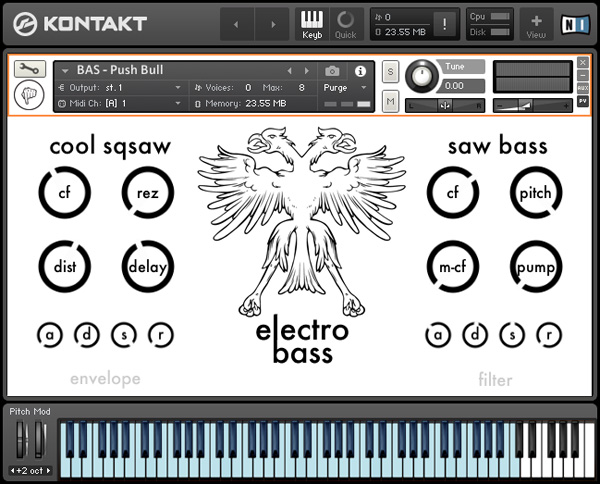Open the Purge dropdown menu

pos(345,88)
